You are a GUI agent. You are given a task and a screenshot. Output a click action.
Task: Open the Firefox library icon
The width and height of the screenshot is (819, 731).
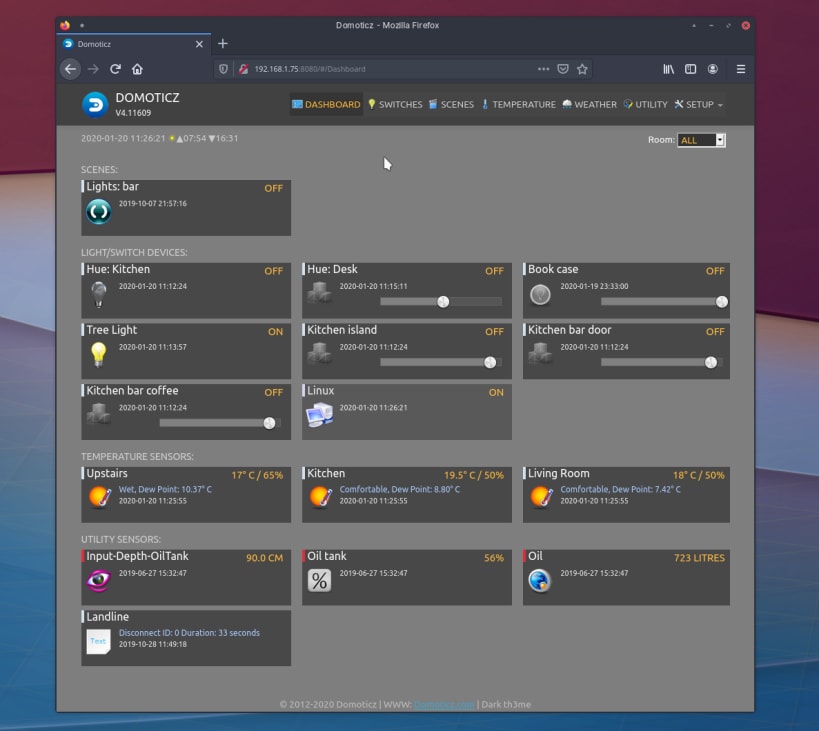[x=669, y=69]
